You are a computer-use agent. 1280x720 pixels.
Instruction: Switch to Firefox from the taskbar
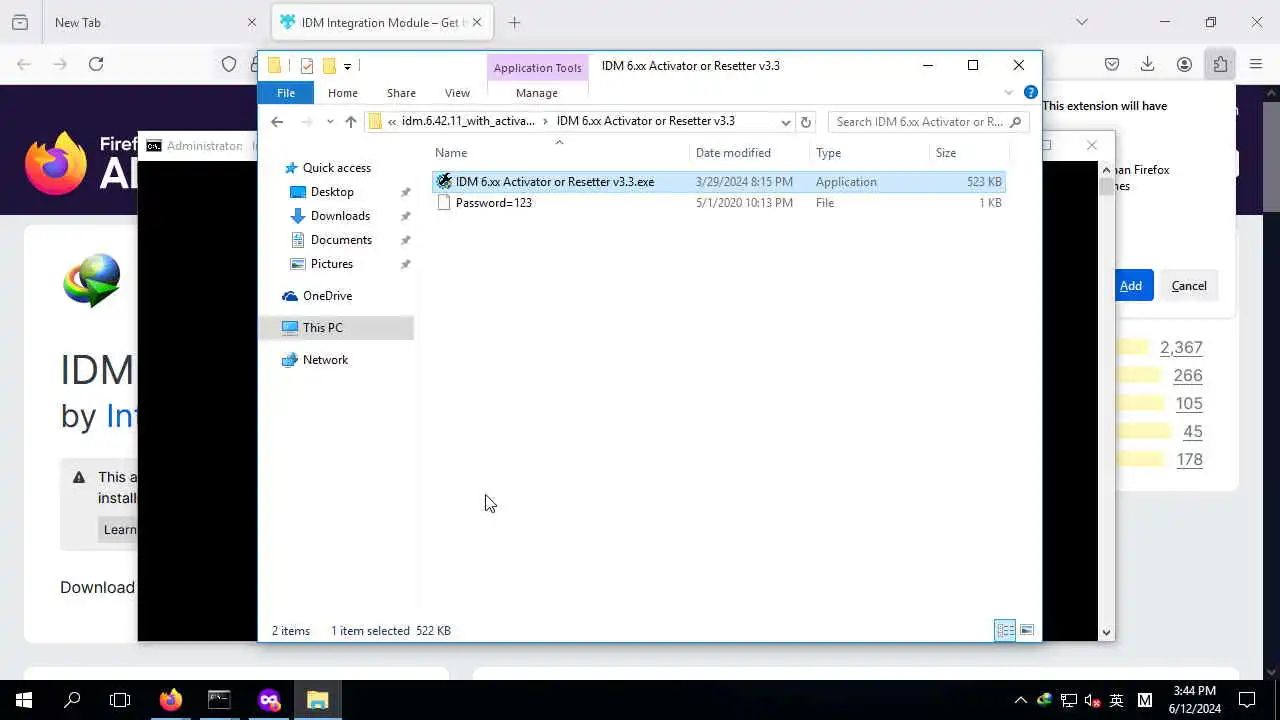(171, 700)
